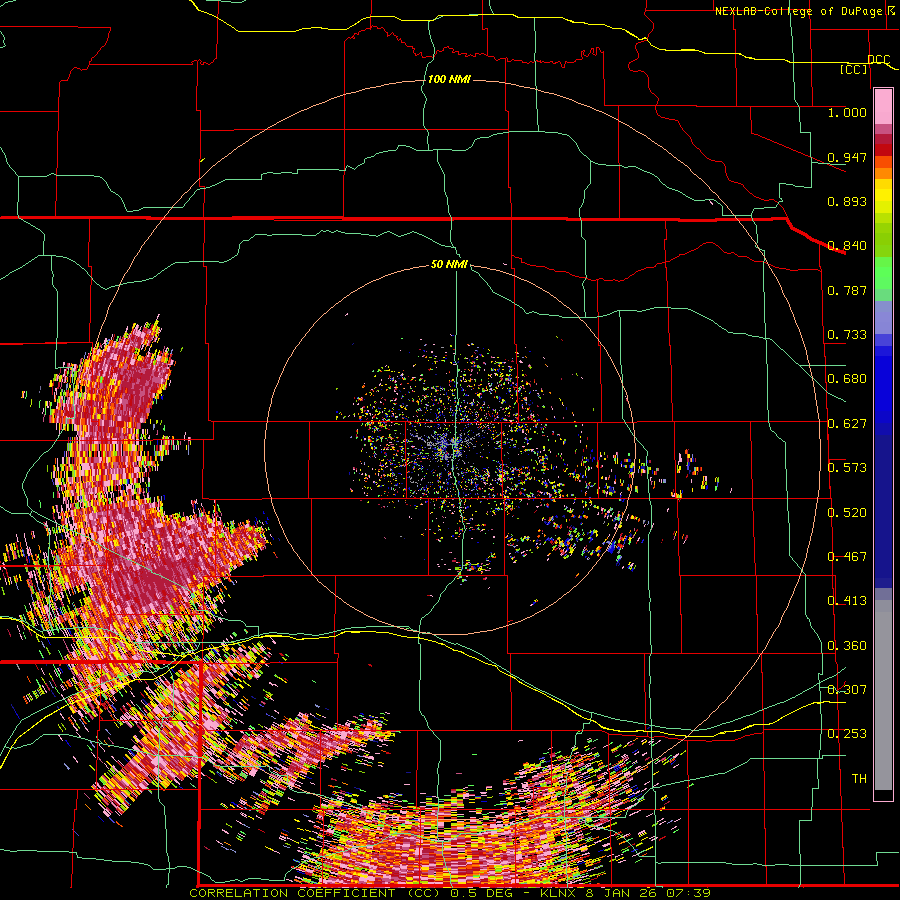Select the 50 NMI range ring label
The width and height of the screenshot is (900, 900).
[x=449, y=265]
